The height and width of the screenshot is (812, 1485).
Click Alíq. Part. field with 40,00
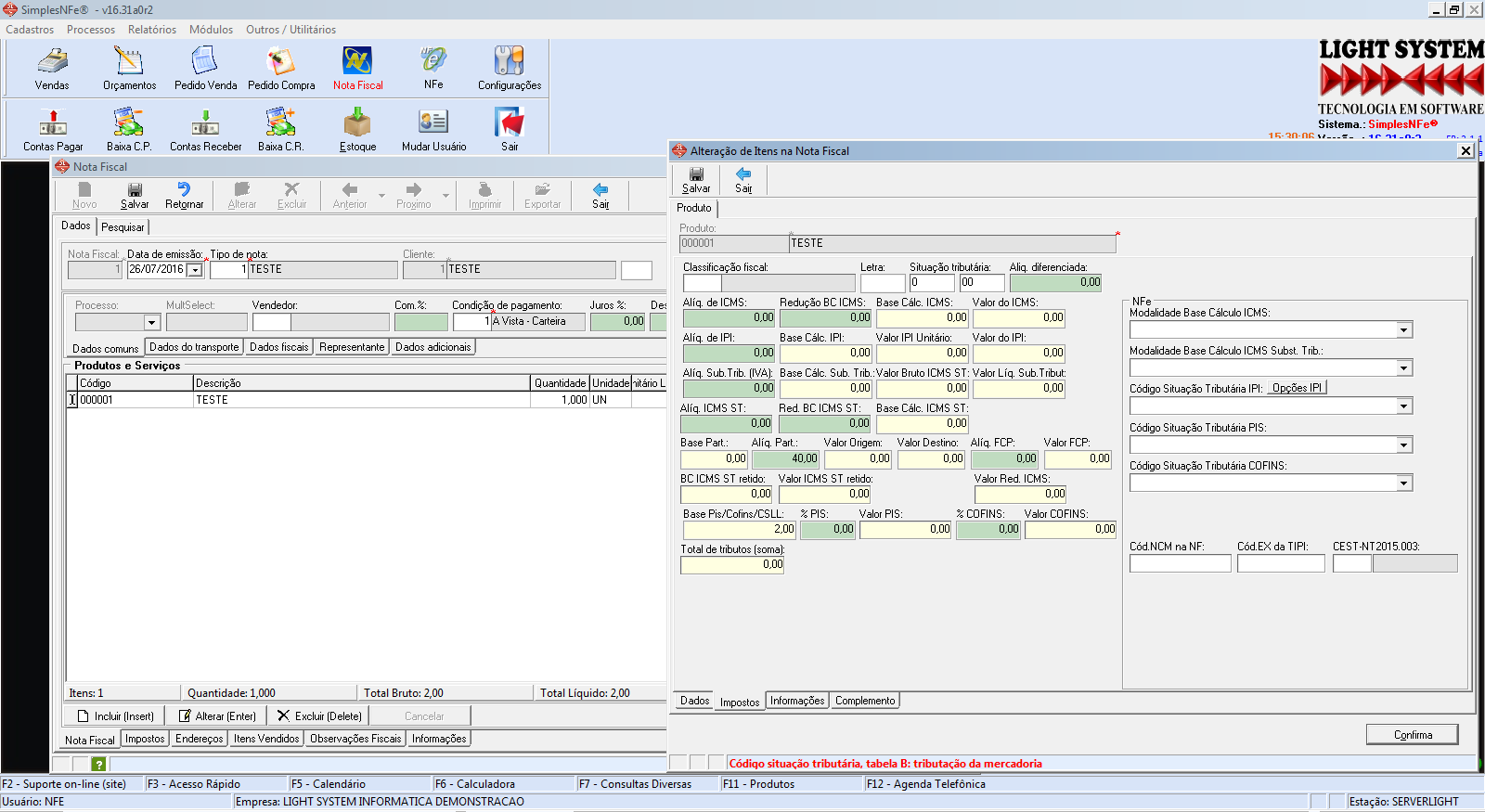click(x=785, y=458)
